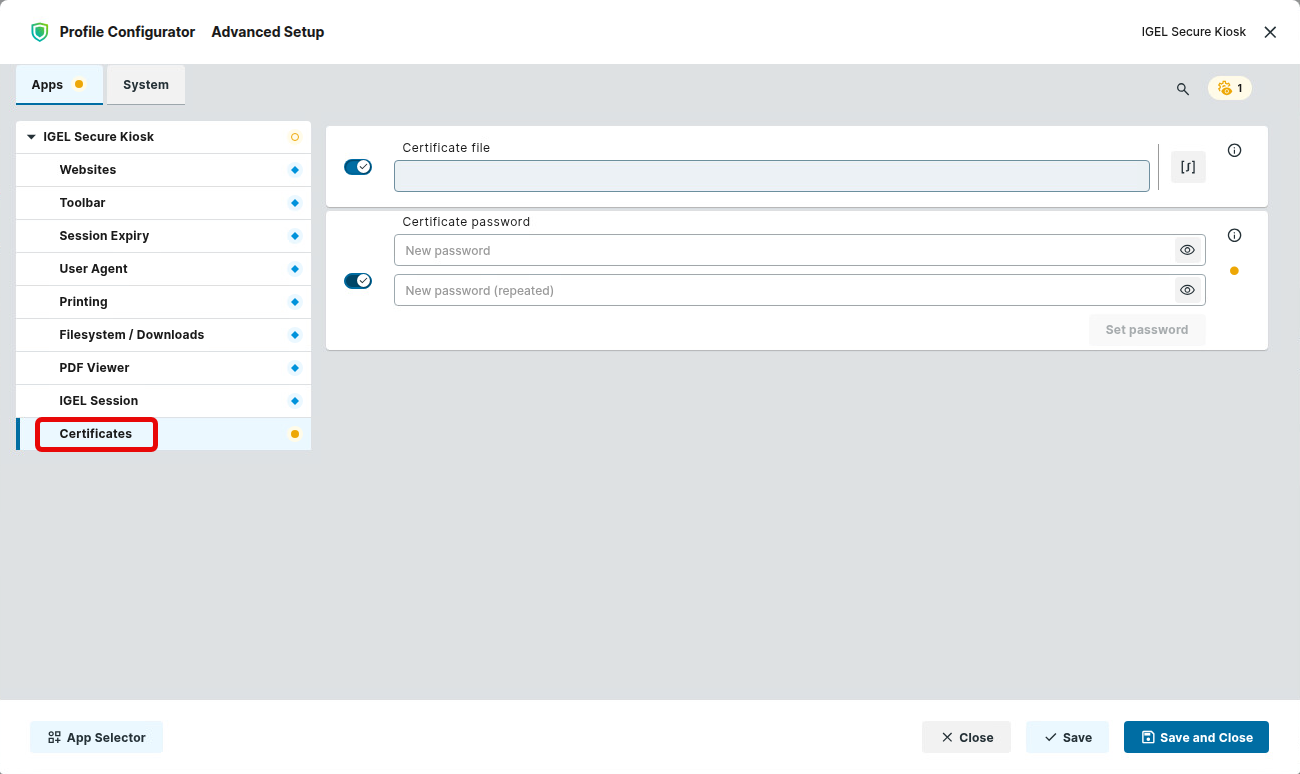Collapse the IGEL Secure Kiosk tree
The image size is (1300, 774).
(x=31, y=137)
